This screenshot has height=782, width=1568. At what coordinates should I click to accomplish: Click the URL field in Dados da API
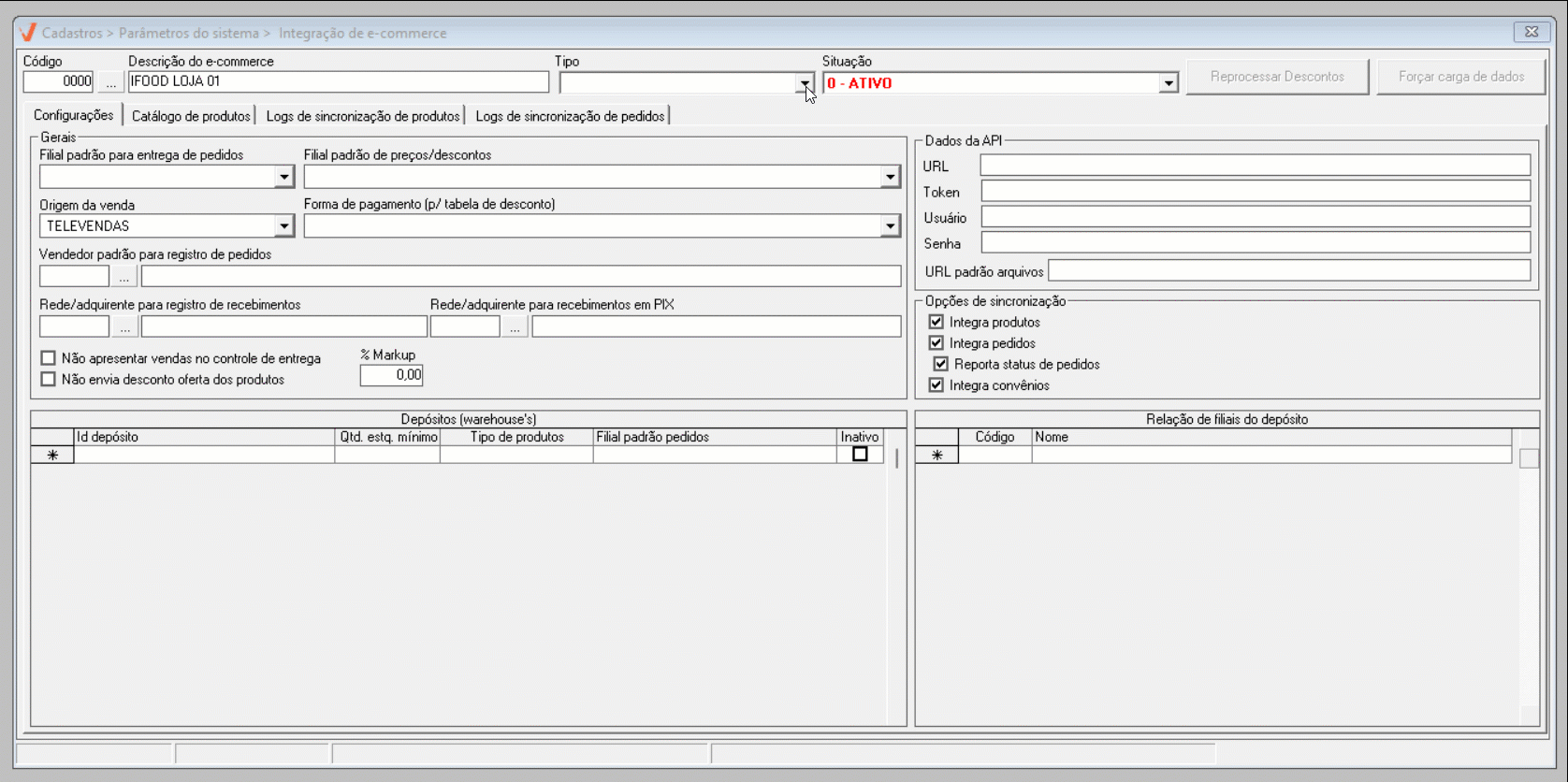1255,166
